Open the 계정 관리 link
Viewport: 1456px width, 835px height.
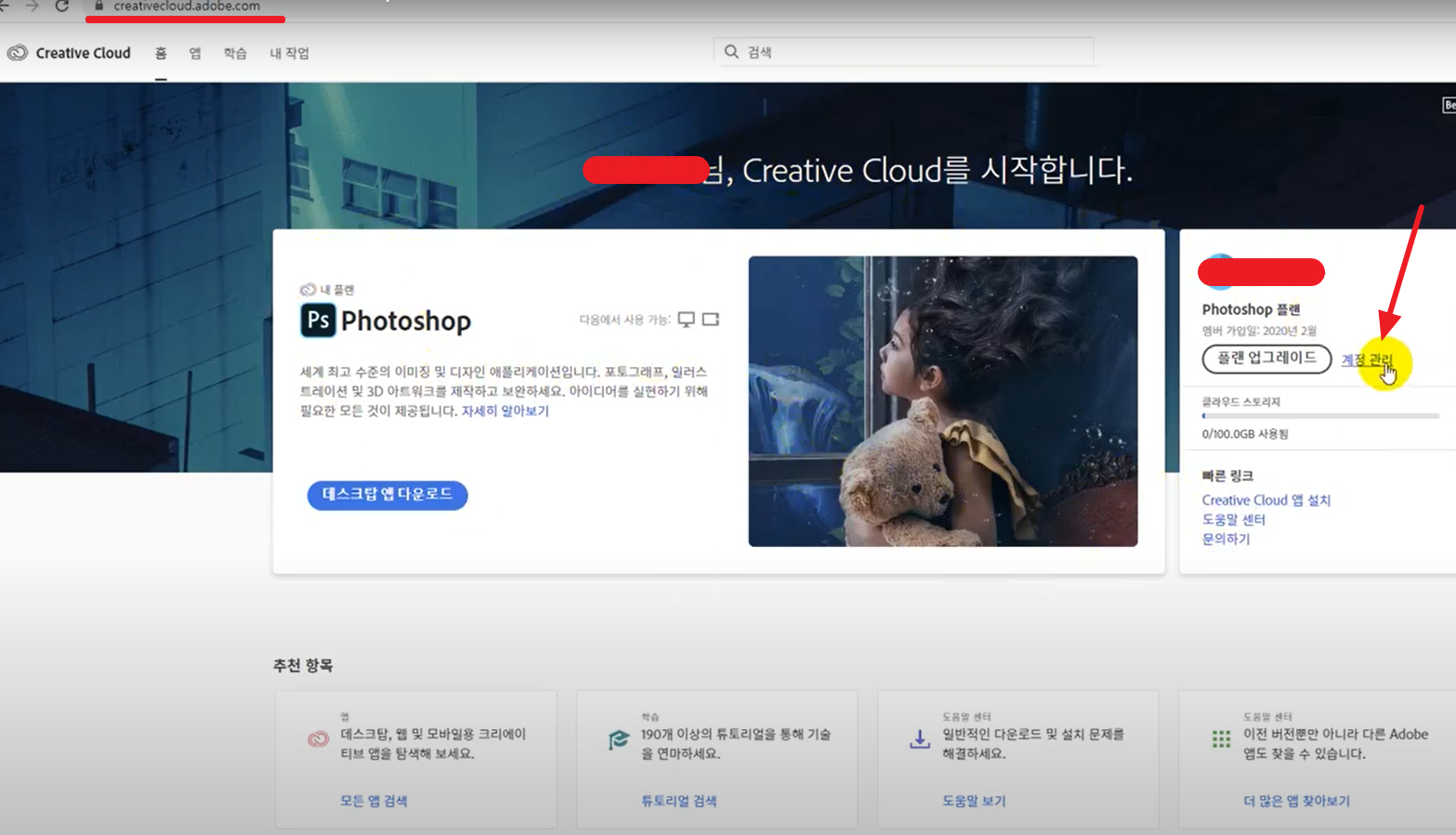coord(1367,360)
